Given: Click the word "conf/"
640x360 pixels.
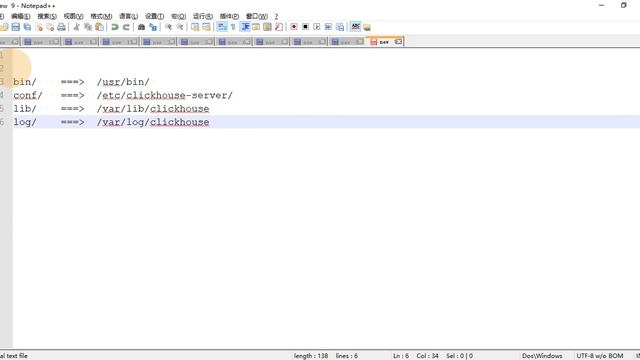Looking at the screenshot, I should pos(28,95).
